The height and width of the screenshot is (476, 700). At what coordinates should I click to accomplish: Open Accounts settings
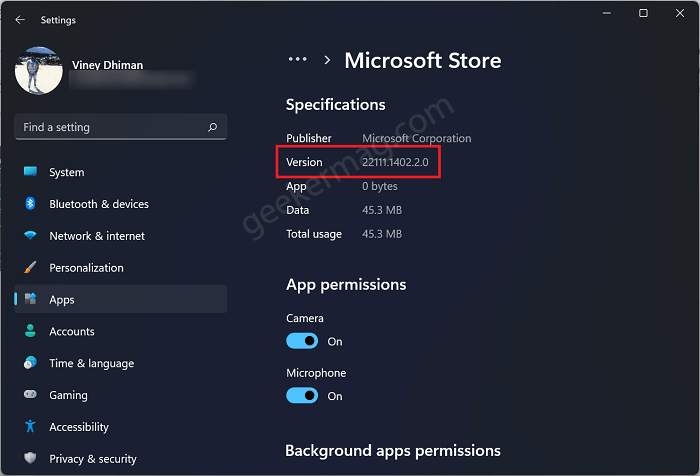[x=121, y=331]
